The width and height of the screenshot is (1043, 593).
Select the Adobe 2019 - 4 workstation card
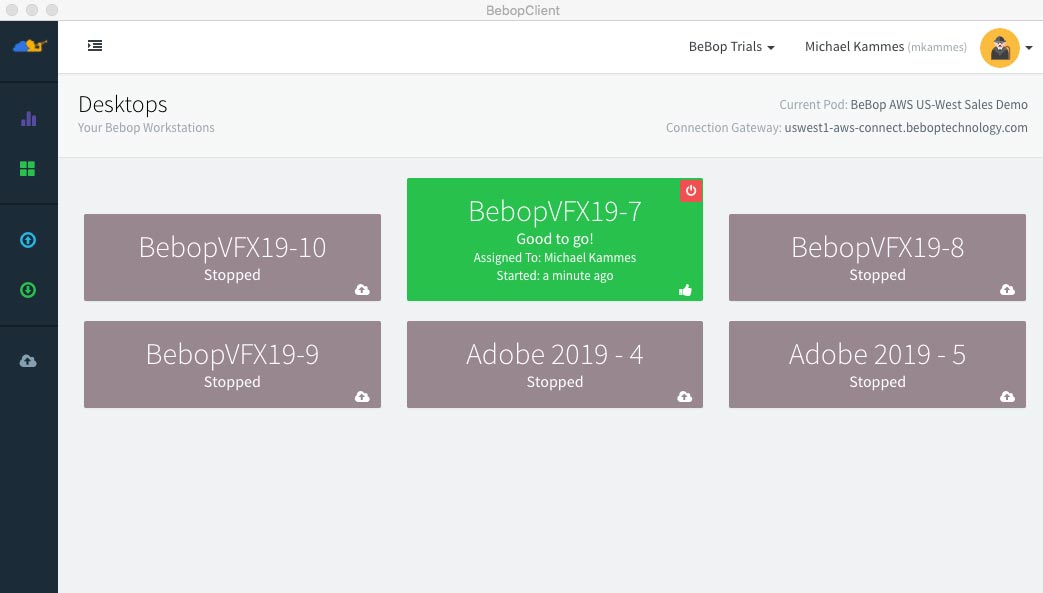555,365
